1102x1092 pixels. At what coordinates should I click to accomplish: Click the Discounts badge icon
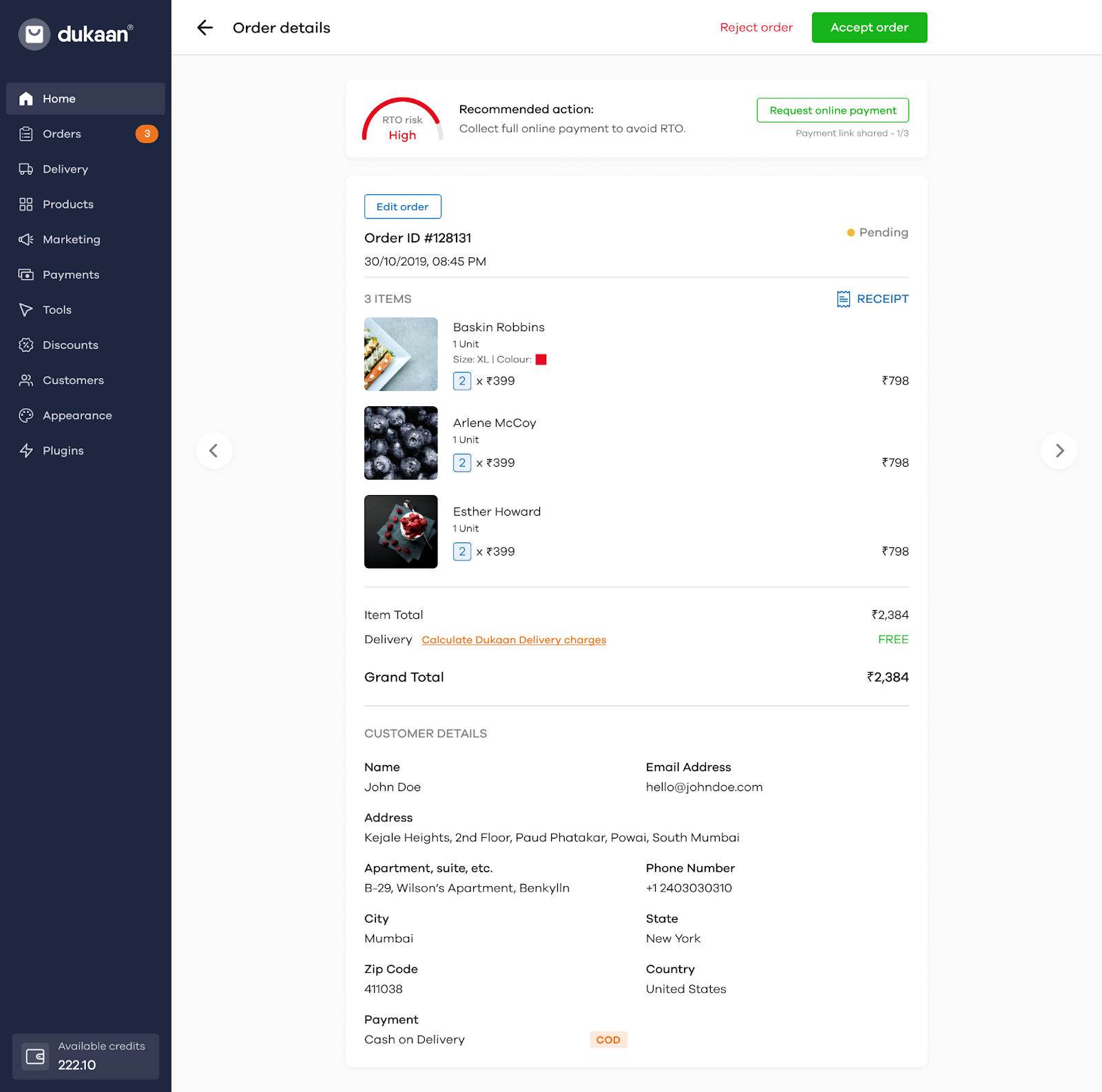point(26,344)
